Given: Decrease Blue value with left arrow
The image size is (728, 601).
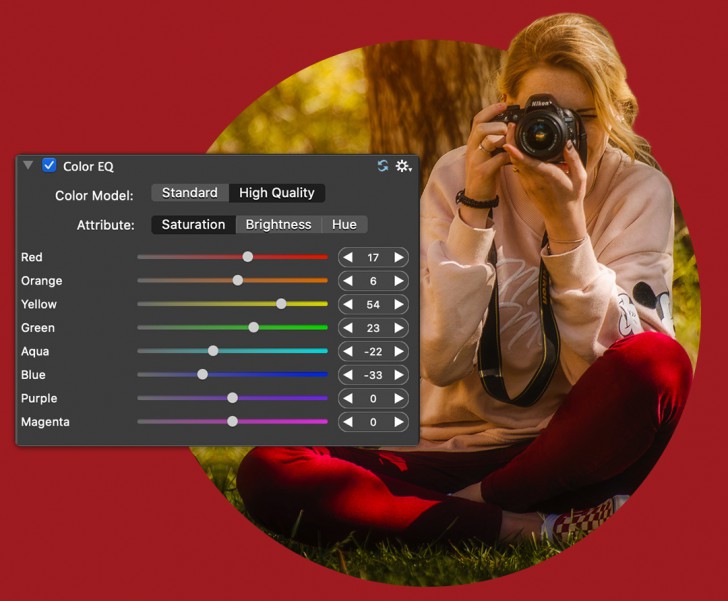Looking at the screenshot, I should 348,375.
